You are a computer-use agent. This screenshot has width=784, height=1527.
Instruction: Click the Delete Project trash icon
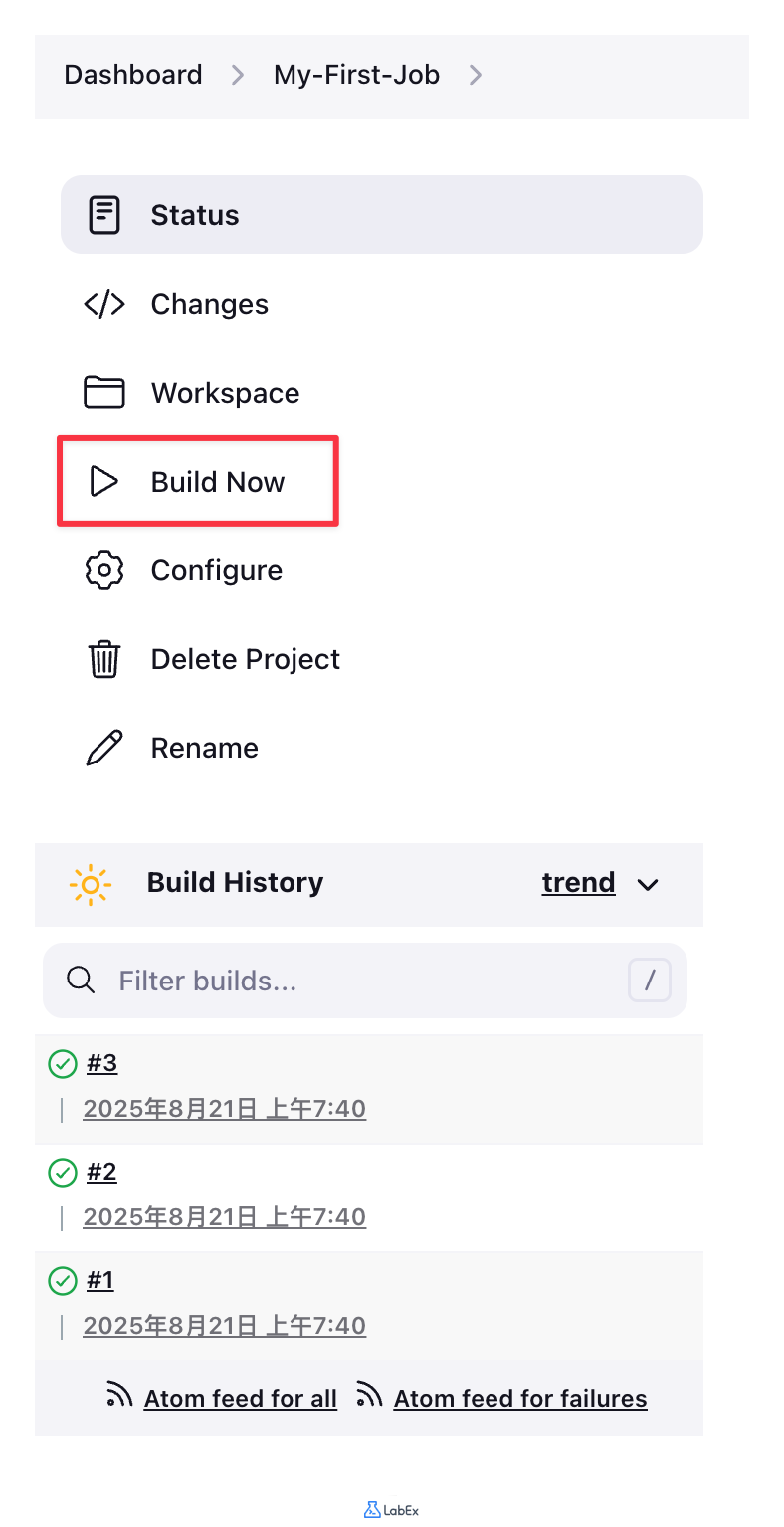tap(104, 658)
